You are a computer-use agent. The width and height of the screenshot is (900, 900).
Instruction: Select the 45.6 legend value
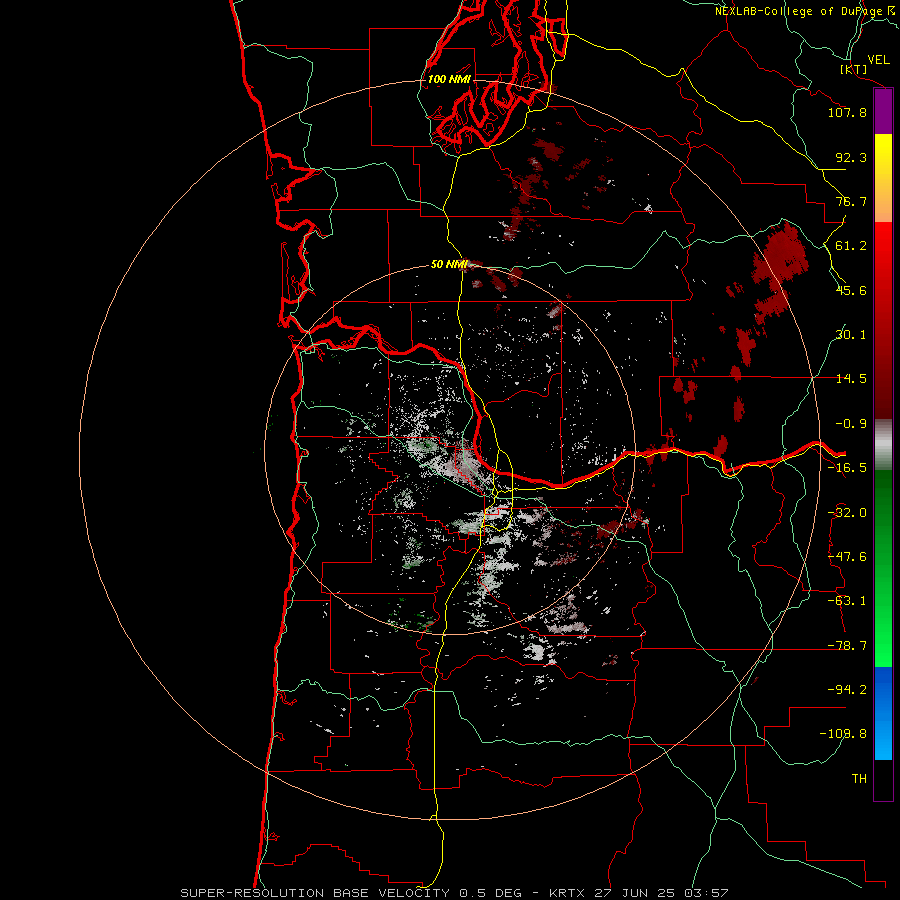click(x=851, y=290)
